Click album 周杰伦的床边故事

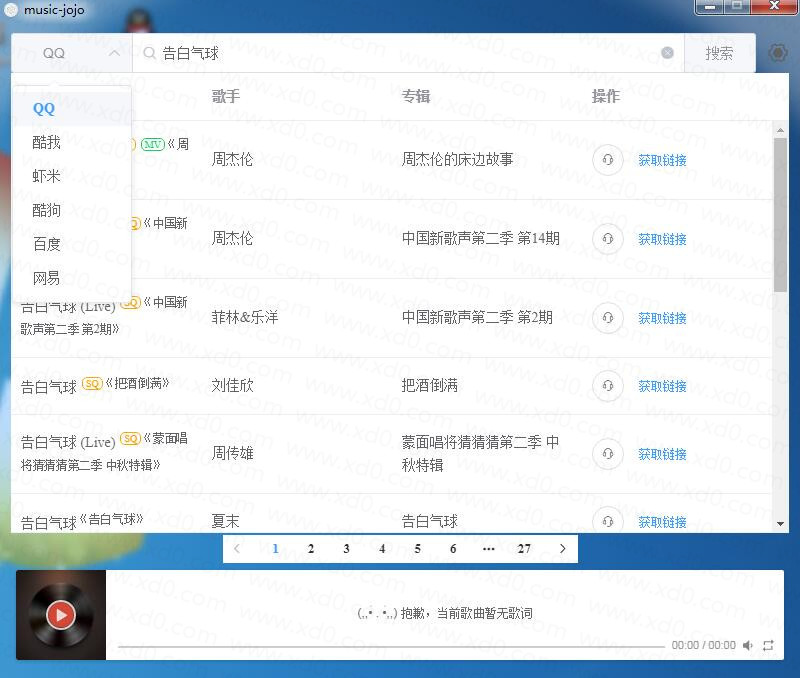pyautogui.click(x=457, y=159)
